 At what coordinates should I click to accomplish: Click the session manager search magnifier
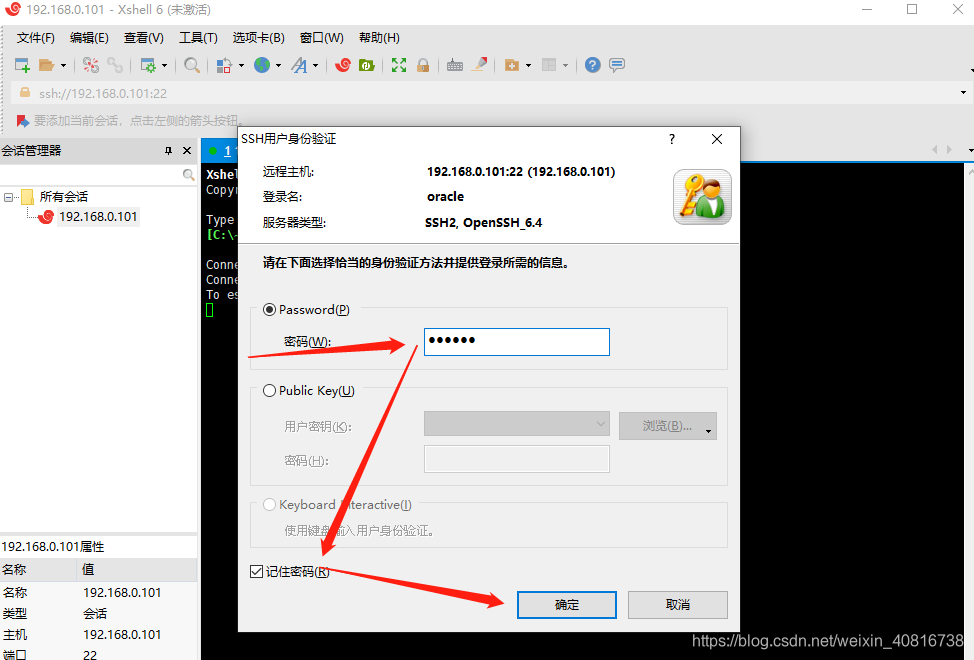coord(189,175)
